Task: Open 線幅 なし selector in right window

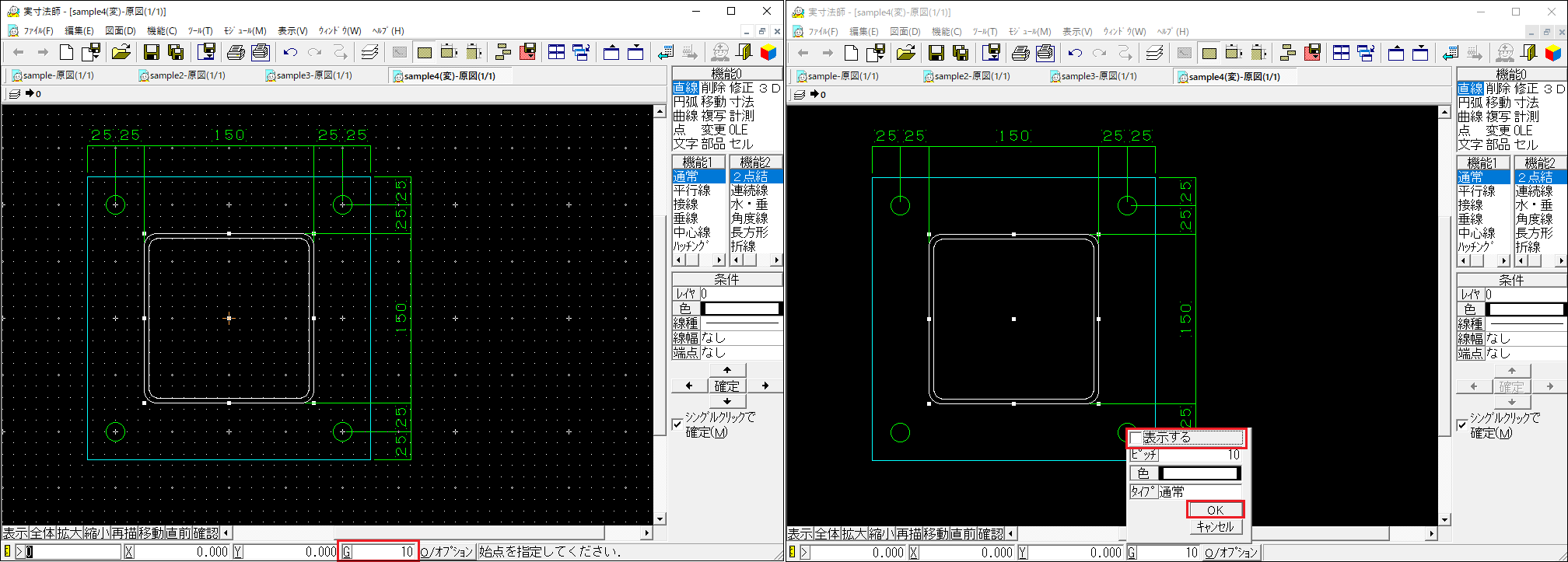Action: (x=1526, y=338)
